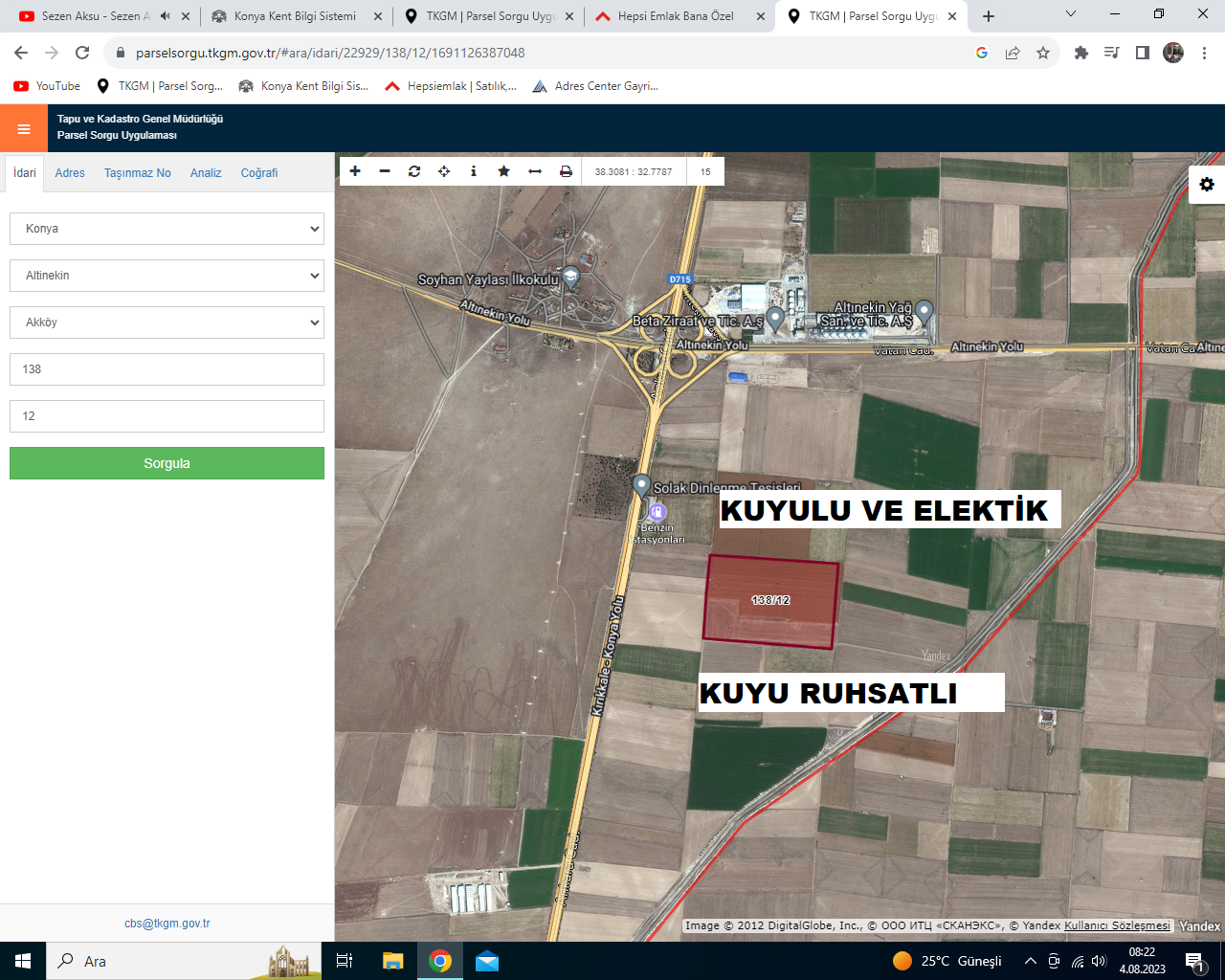This screenshot has width=1225, height=980.
Task: Print the map with printer icon
Action: pyautogui.click(x=566, y=171)
